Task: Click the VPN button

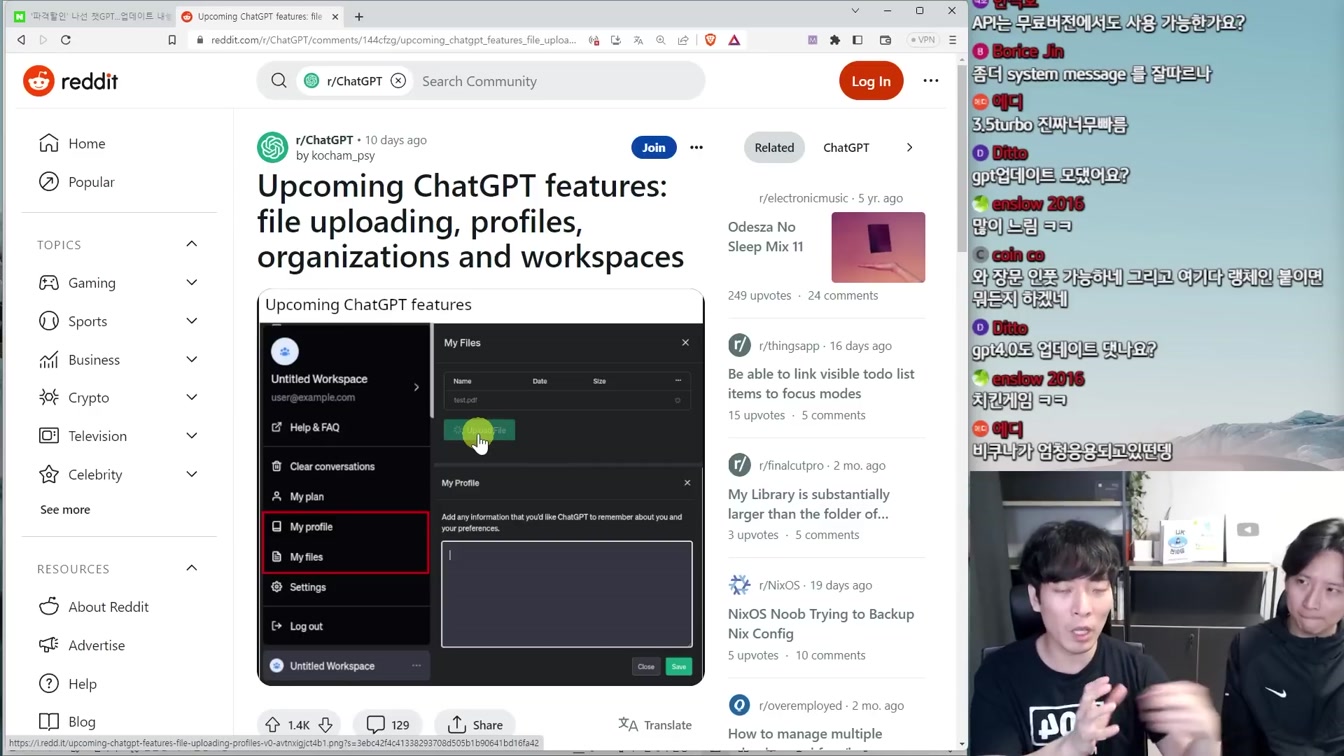Action: (923, 40)
